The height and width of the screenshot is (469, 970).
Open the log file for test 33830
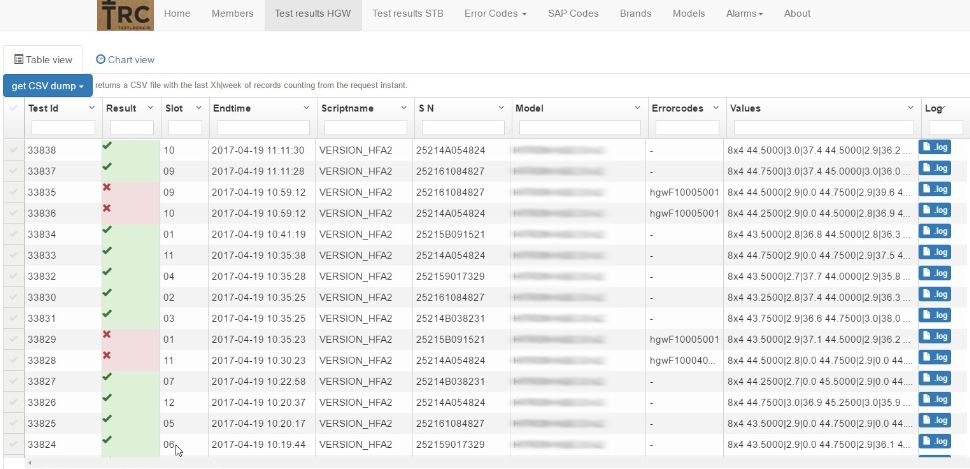934,295
